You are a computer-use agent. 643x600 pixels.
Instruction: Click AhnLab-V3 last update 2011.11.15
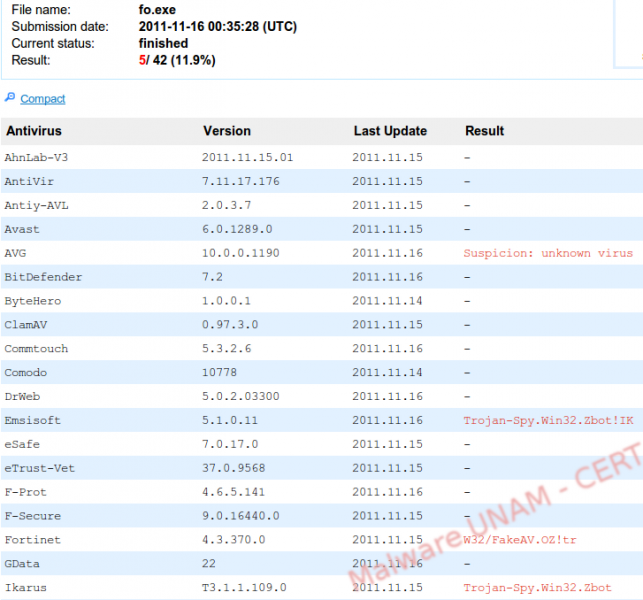388,157
